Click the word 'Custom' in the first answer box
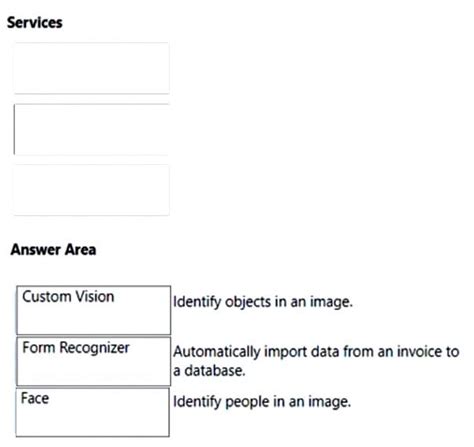This screenshot has height=447, width=474. coord(47,296)
